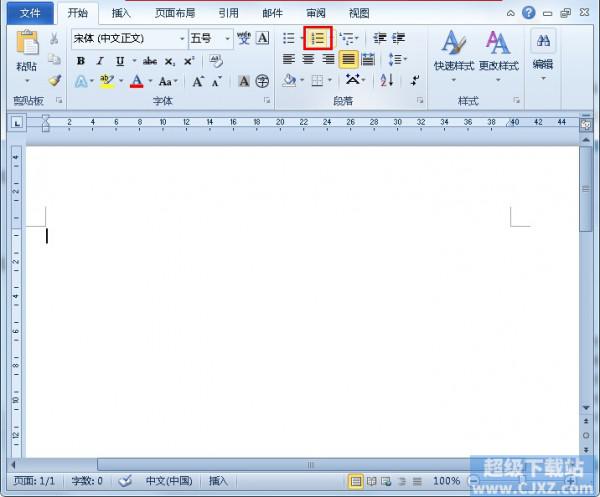The width and height of the screenshot is (600, 497).
Task: Center the paragraph text
Action: [x=308, y=59]
